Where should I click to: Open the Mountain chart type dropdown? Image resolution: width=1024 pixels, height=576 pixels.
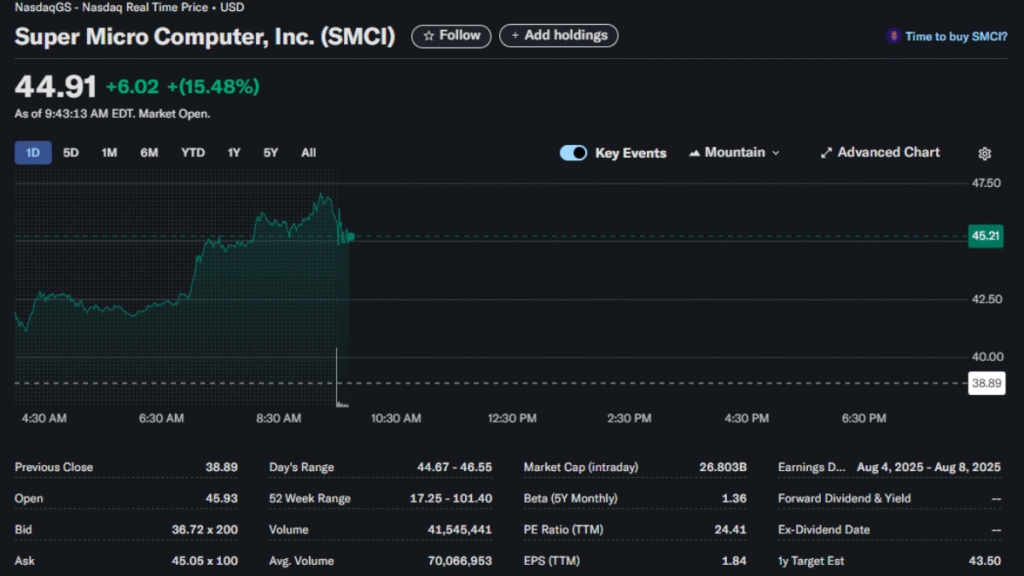click(734, 153)
